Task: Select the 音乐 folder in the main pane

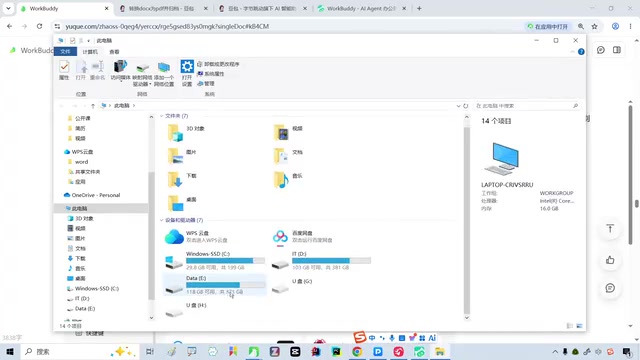Action: click(288, 180)
